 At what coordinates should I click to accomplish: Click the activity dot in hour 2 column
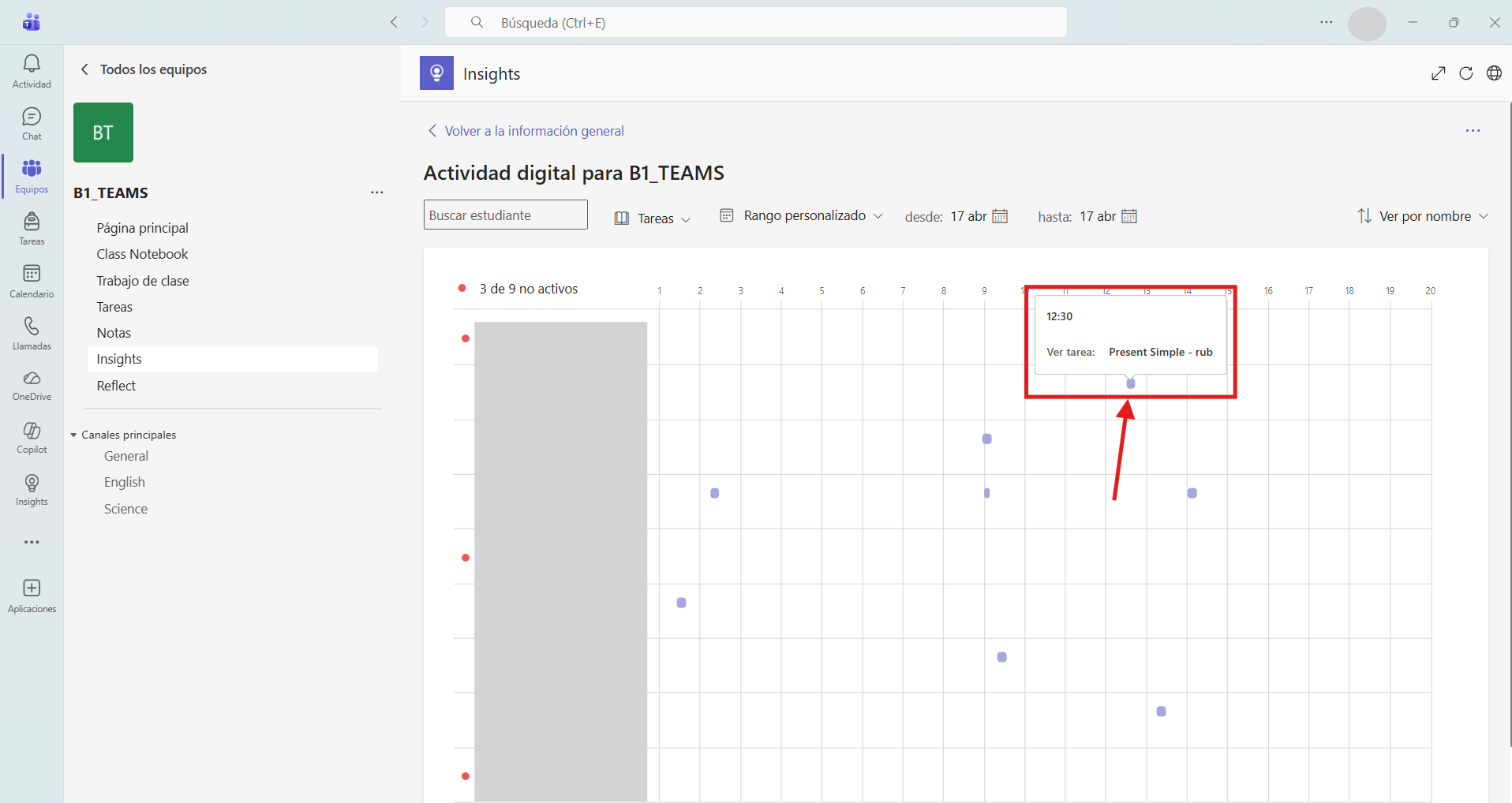pos(715,493)
